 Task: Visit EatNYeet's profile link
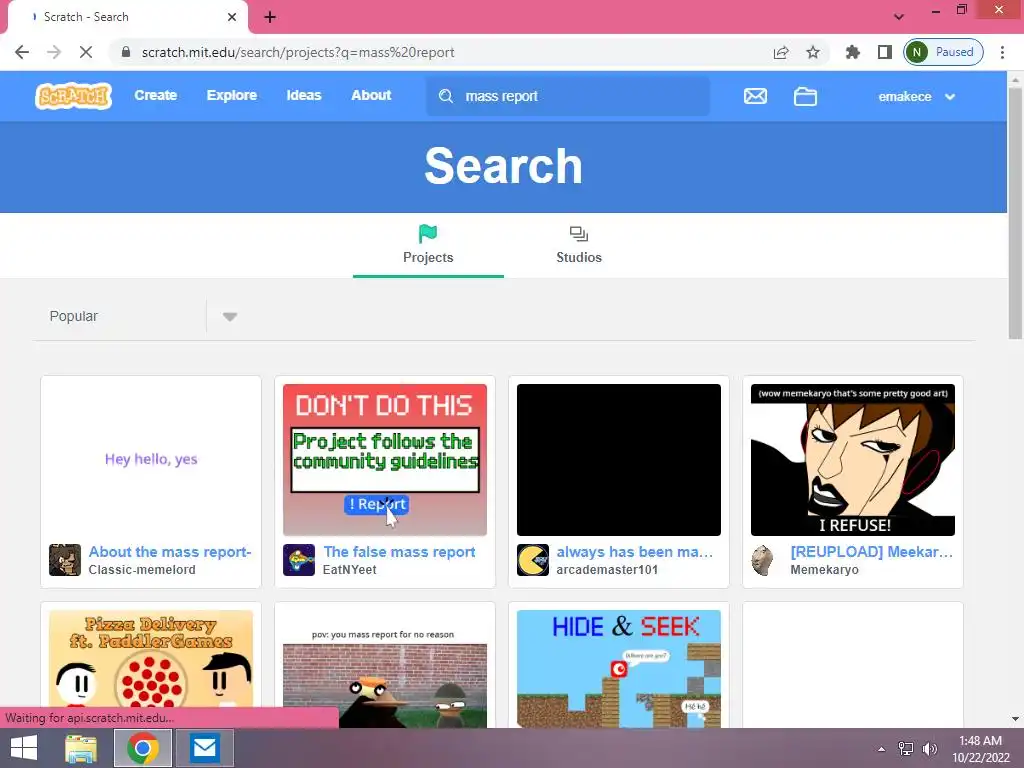click(x=349, y=569)
